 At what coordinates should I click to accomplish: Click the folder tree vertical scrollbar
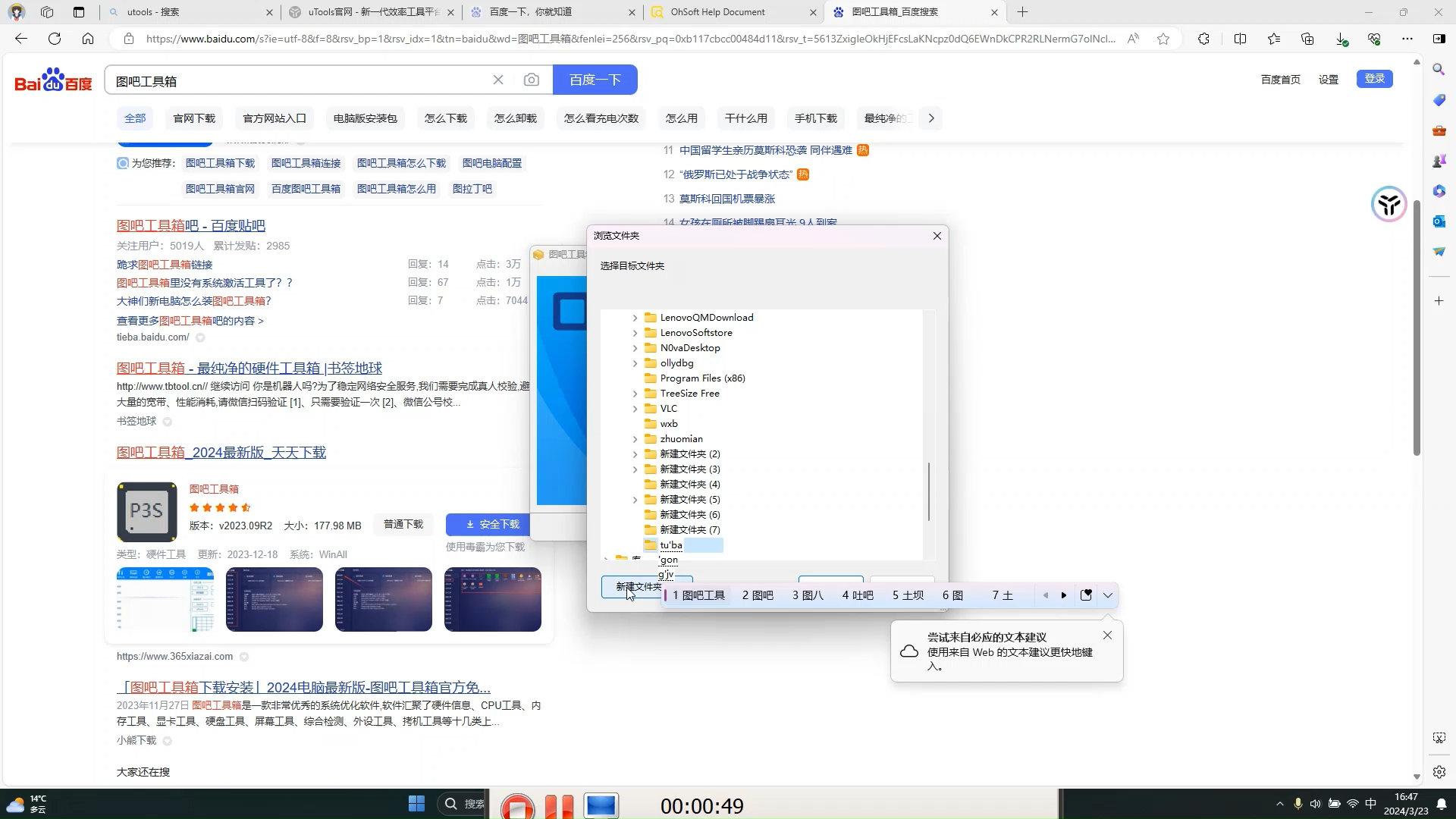point(929,491)
